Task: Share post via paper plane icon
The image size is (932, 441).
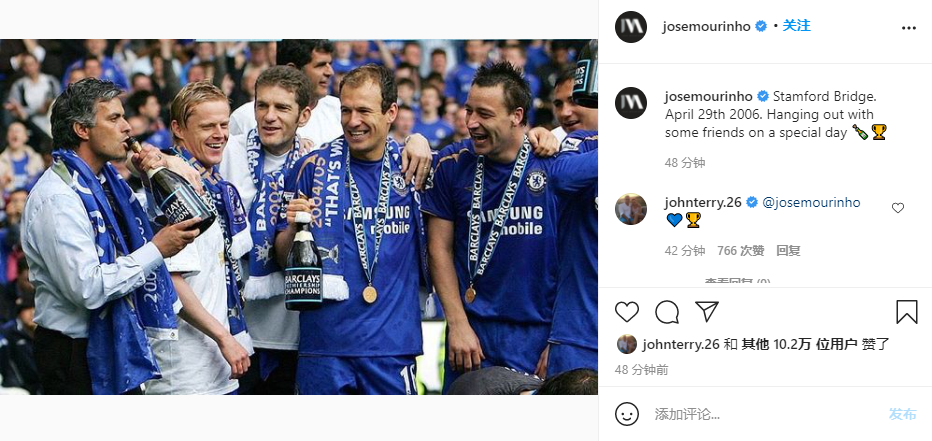Action: pyautogui.click(x=707, y=311)
